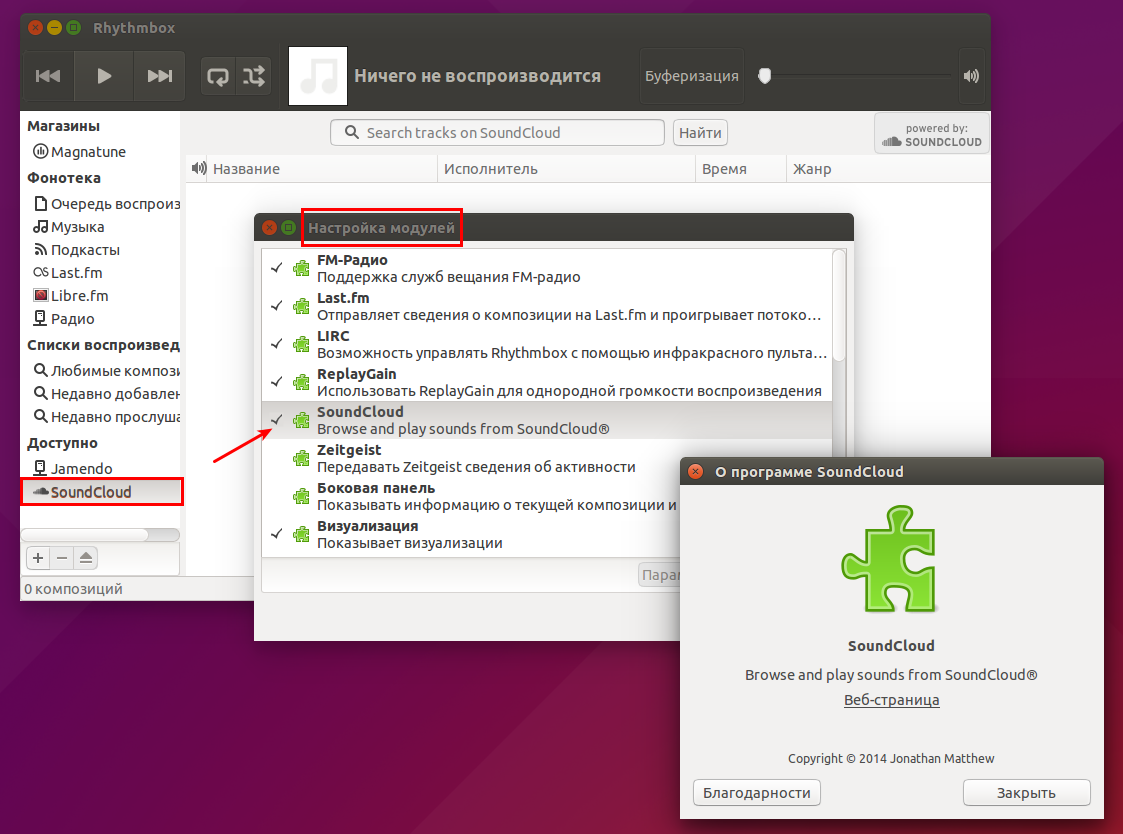The height and width of the screenshot is (834, 1123).
Task: Click the Визуализация plugin puzzle icon
Action: 302,535
